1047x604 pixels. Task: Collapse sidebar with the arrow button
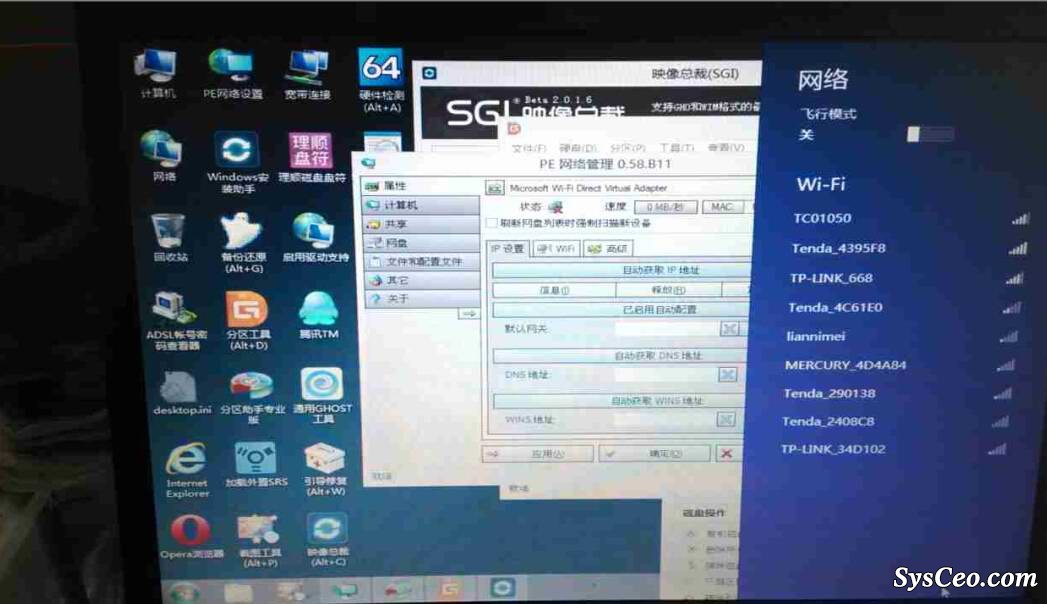(469, 313)
